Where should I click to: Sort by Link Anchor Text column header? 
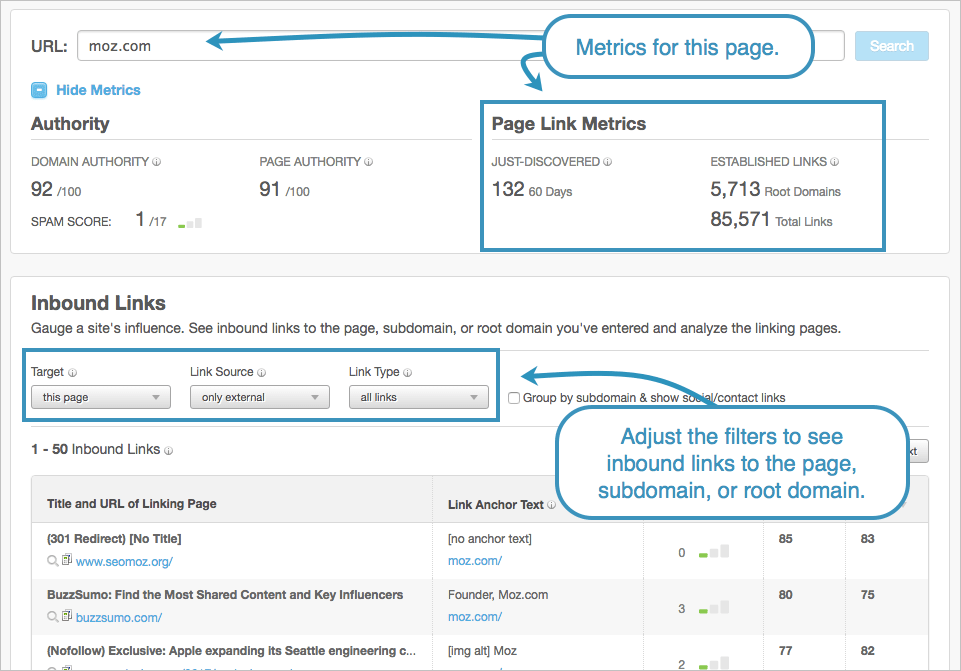[x=495, y=504]
